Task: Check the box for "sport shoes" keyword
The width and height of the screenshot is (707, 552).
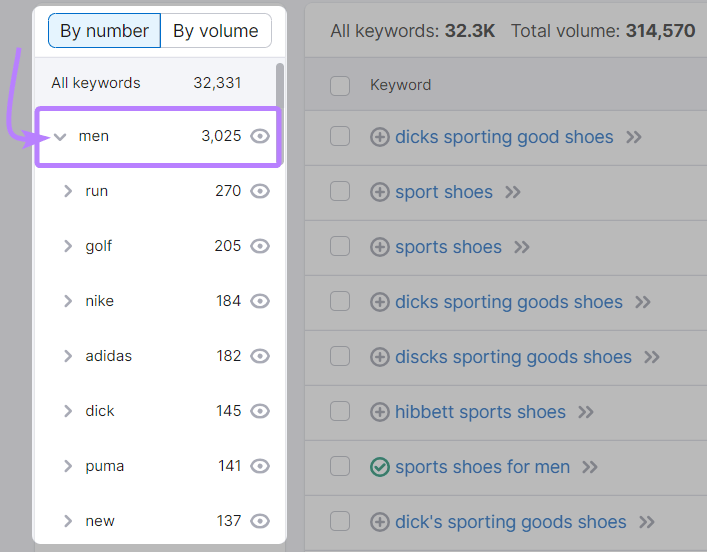Action: pyautogui.click(x=340, y=191)
